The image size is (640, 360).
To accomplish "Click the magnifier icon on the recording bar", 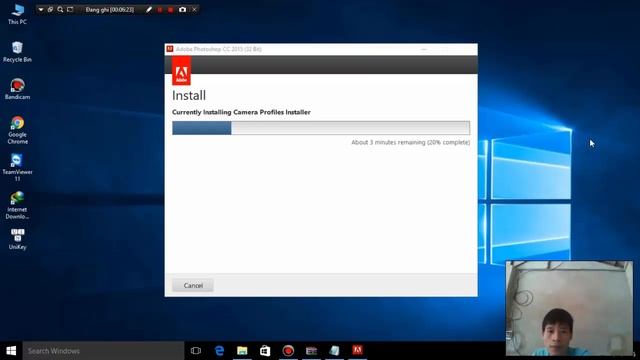I will 60,9.
